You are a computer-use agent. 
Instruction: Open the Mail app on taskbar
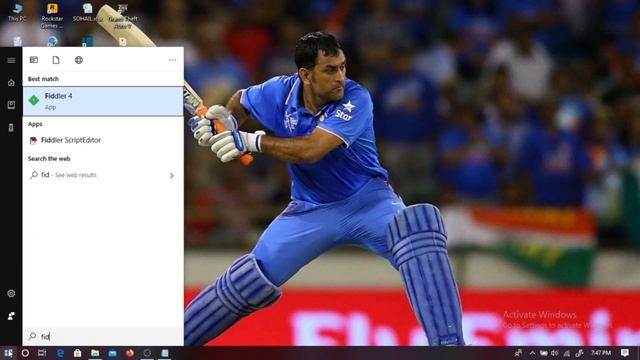[113, 353]
